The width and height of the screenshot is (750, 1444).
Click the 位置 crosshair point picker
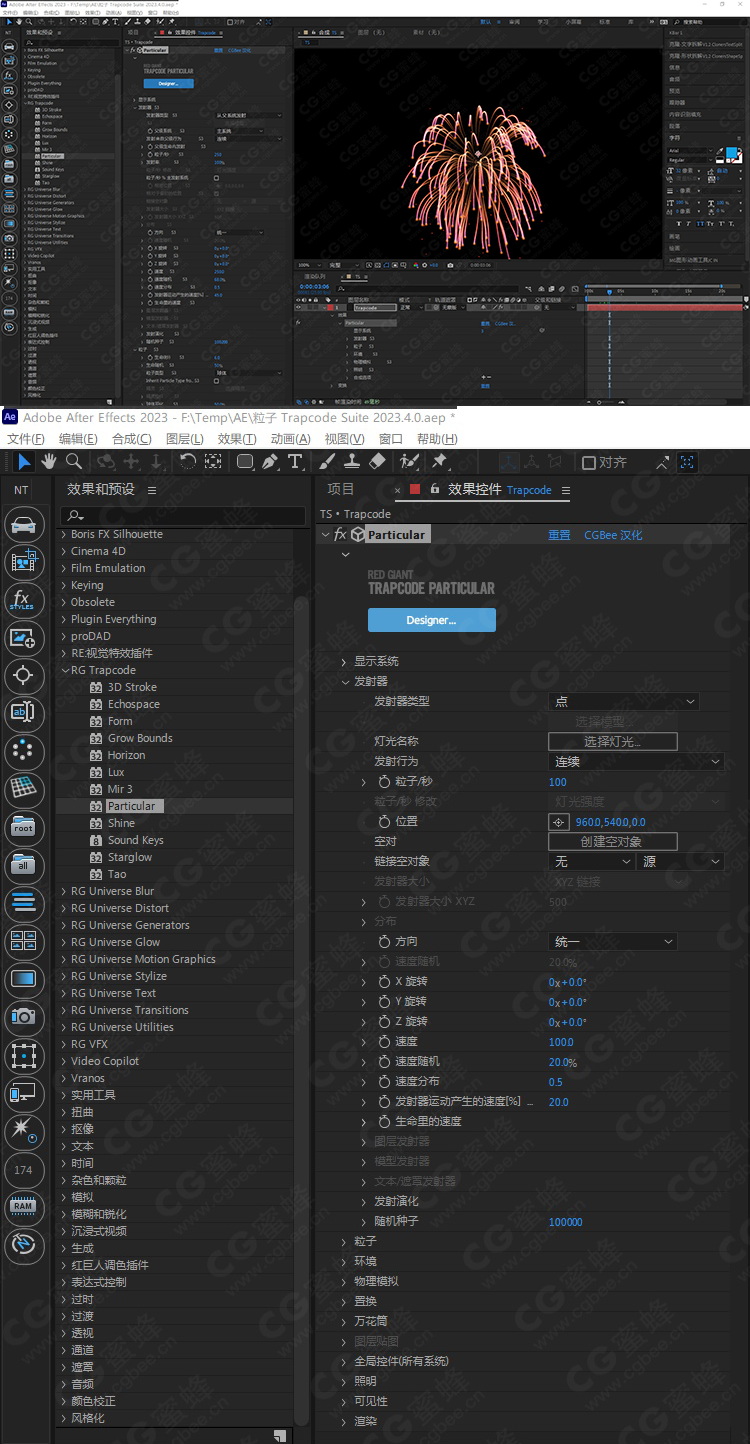pyautogui.click(x=559, y=822)
